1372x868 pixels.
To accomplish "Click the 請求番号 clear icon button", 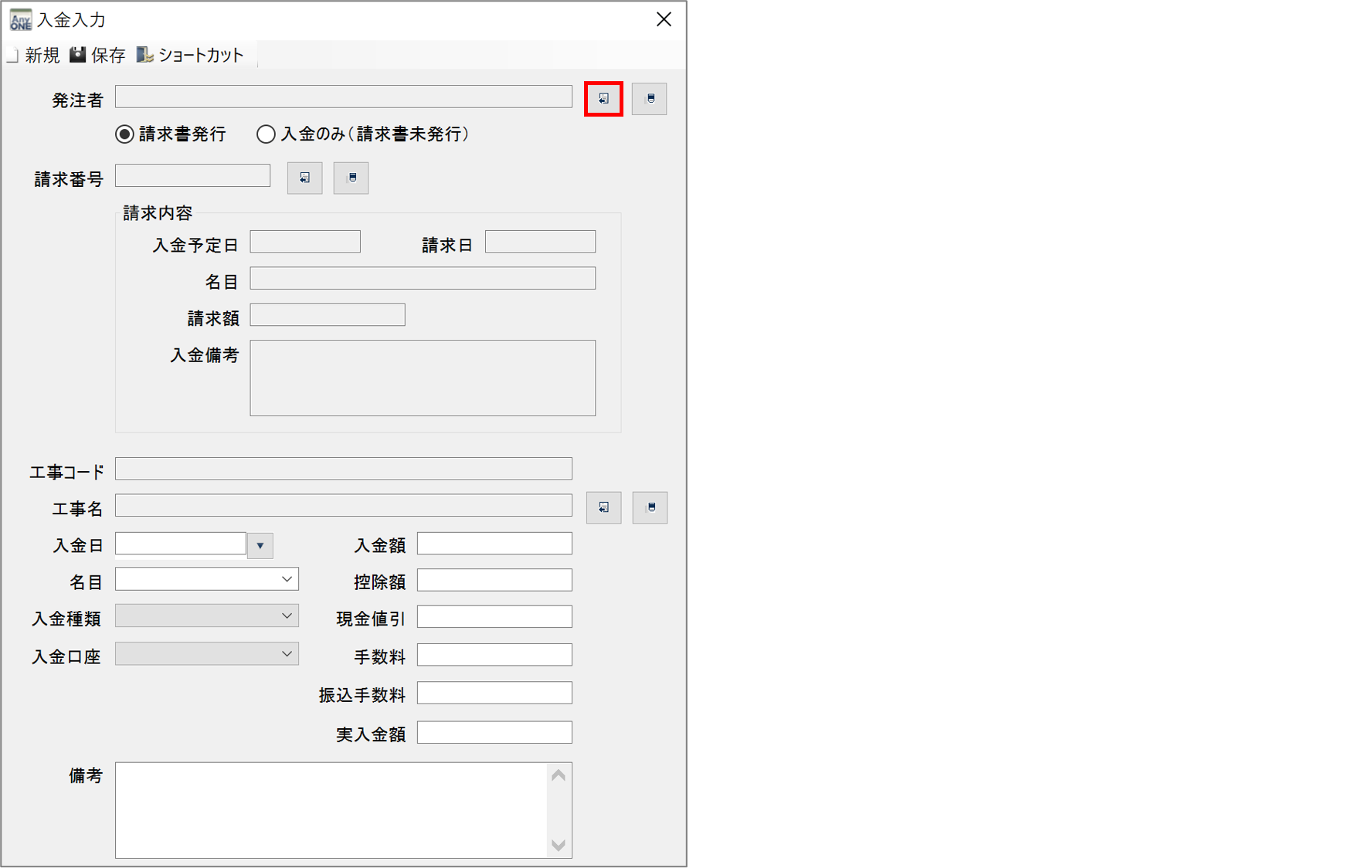I will click(351, 178).
